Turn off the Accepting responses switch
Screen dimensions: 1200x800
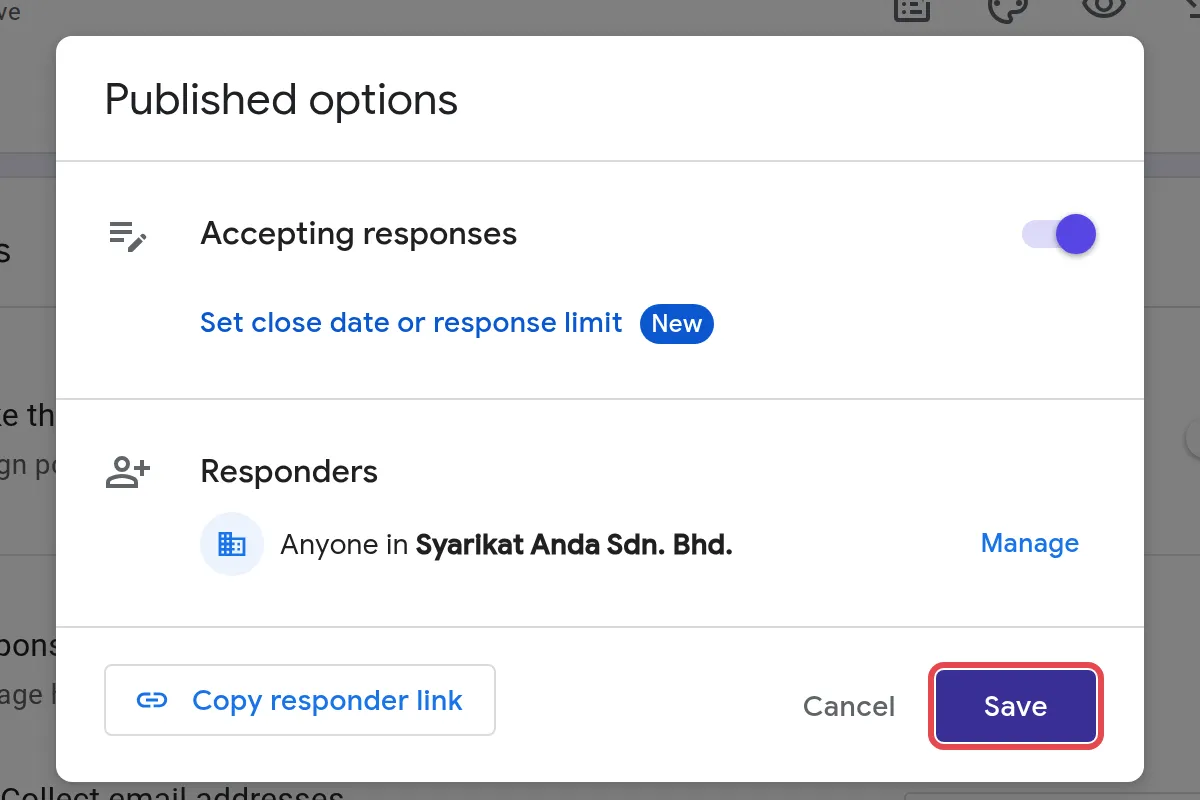pos(1059,235)
